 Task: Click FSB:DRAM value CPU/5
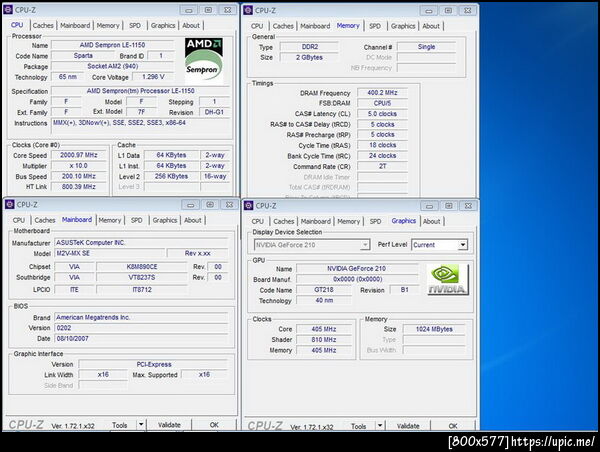[382, 103]
